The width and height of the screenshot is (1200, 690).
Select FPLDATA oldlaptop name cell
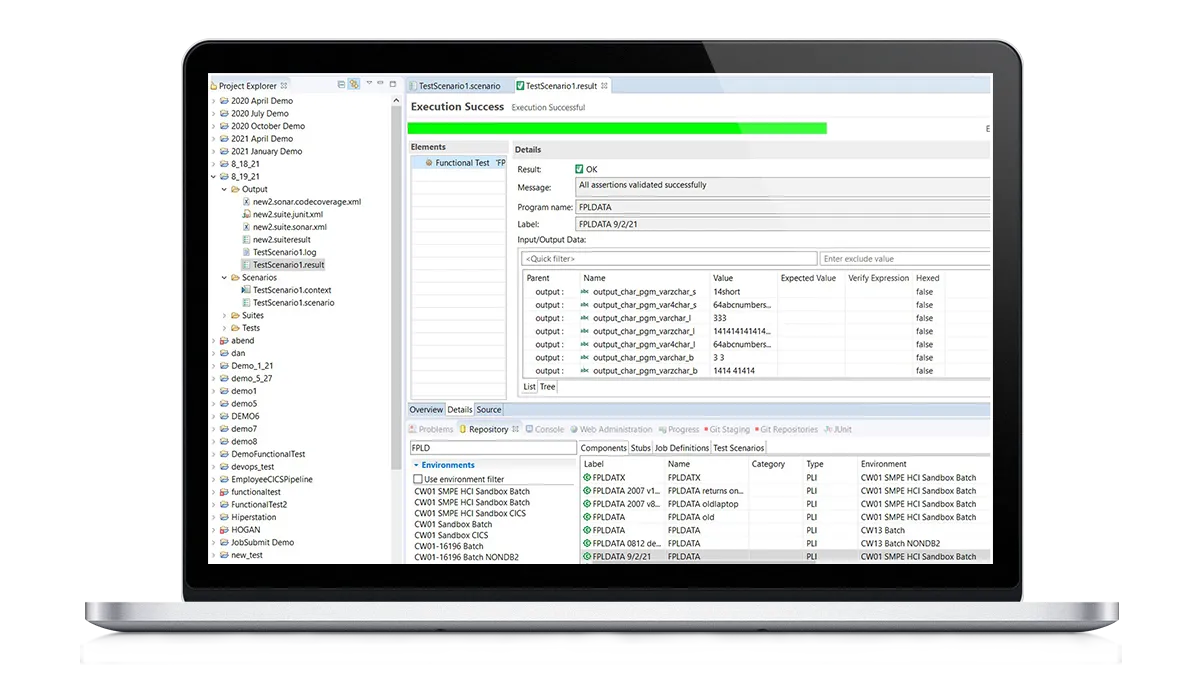coord(705,504)
